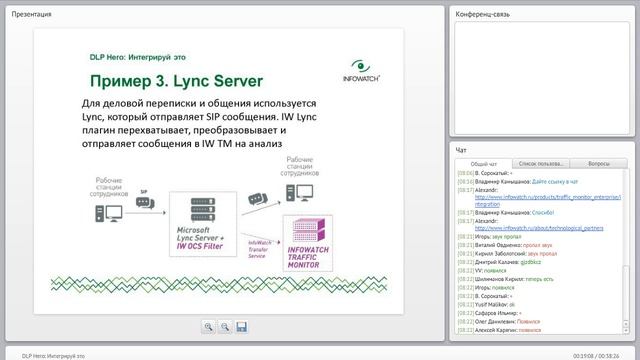Click the message from Сафаров Ильмир
The height and width of the screenshot is (360, 640).
pyautogui.click(x=490, y=313)
